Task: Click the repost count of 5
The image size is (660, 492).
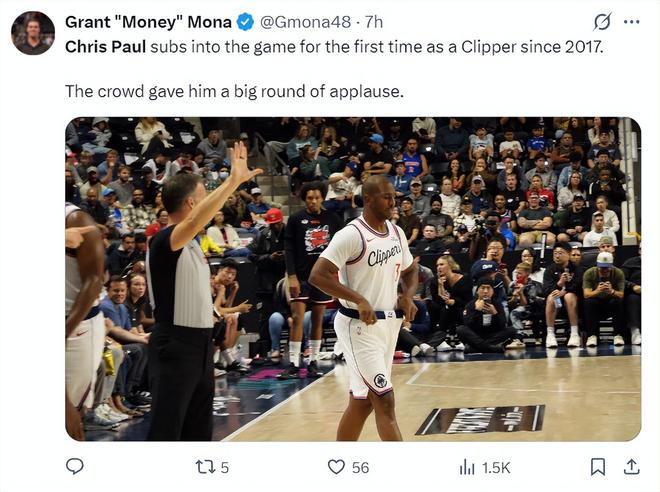Action: (225, 467)
